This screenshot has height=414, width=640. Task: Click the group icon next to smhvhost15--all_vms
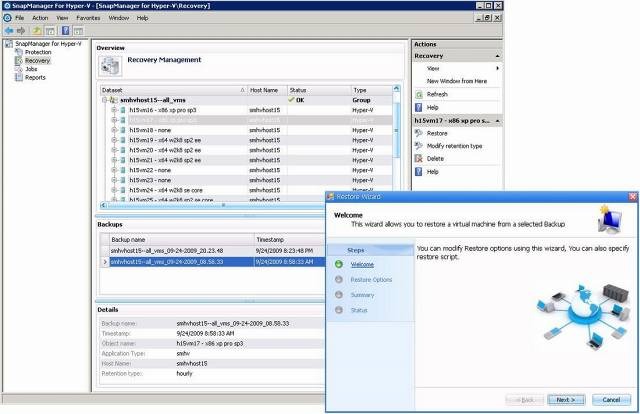[114, 100]
